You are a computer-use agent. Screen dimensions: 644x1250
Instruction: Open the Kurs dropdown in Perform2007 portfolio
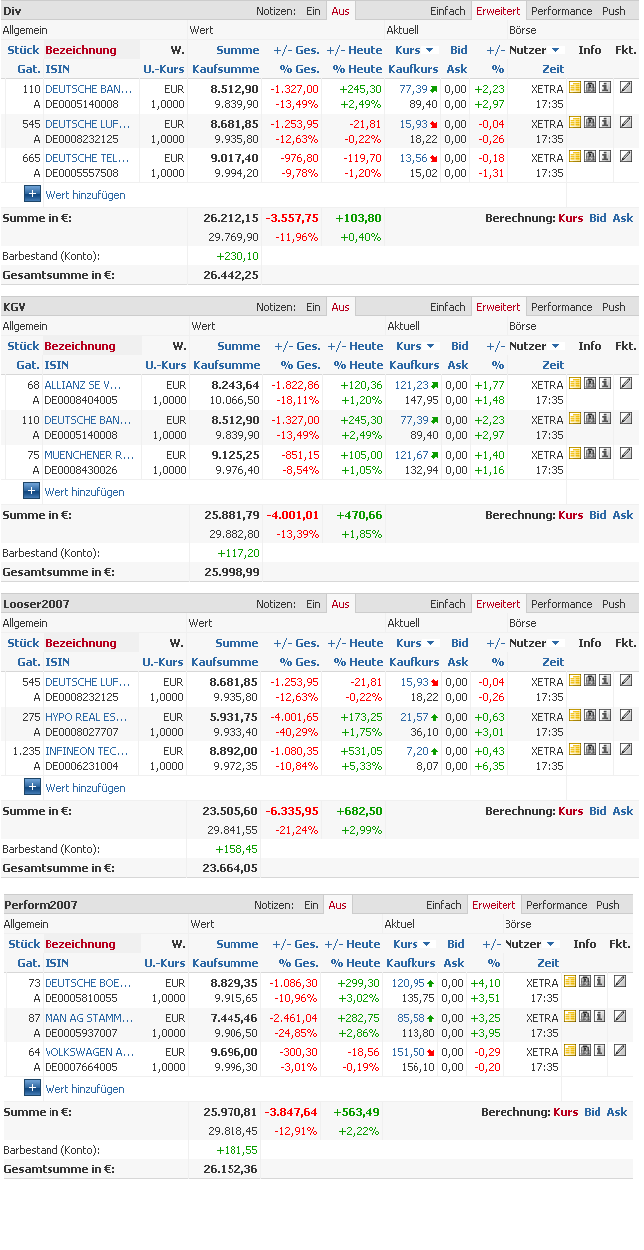pyautogui.click(x=411, y=944)
